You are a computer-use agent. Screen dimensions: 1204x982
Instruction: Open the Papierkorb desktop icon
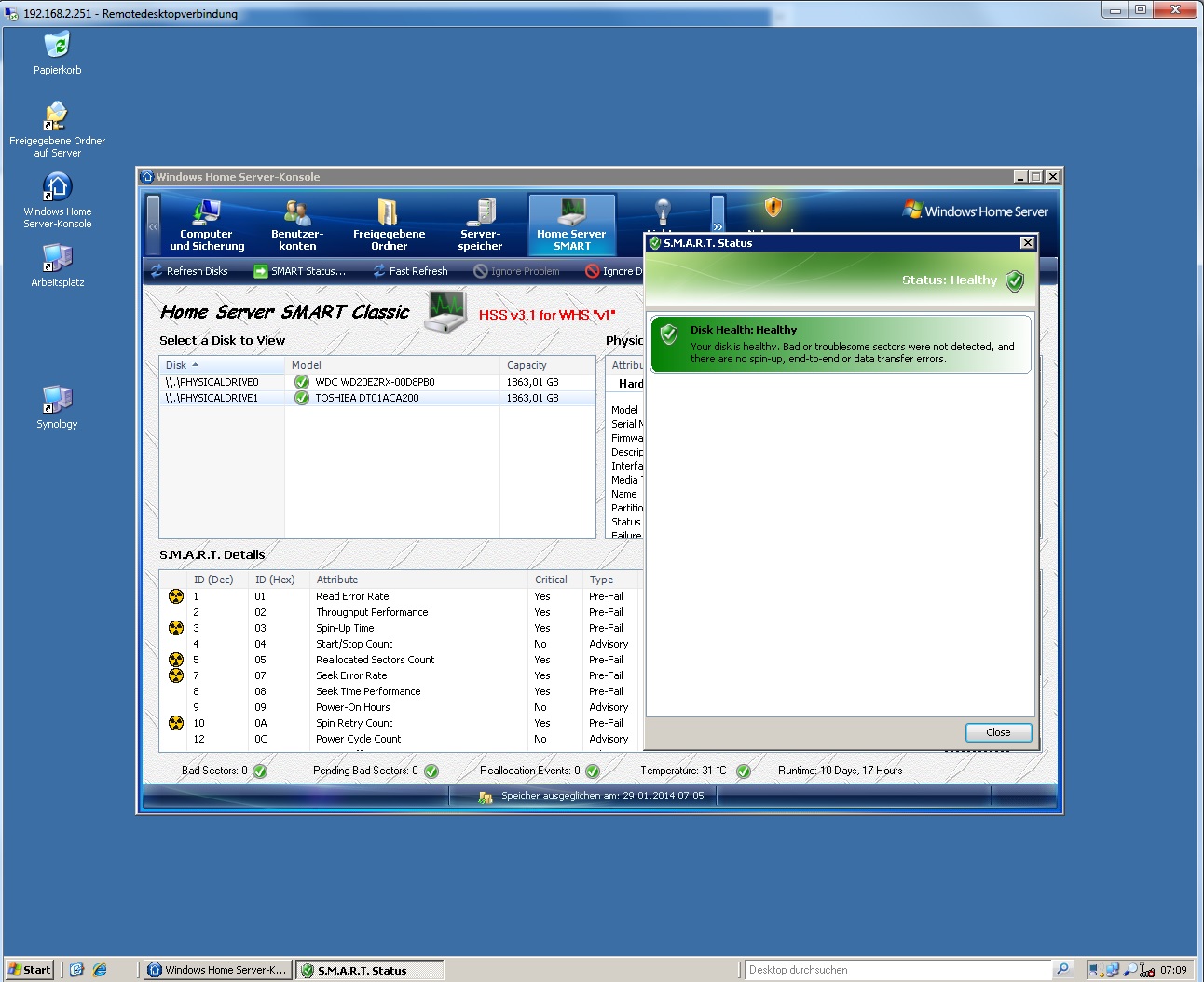(x=57, y=52)
